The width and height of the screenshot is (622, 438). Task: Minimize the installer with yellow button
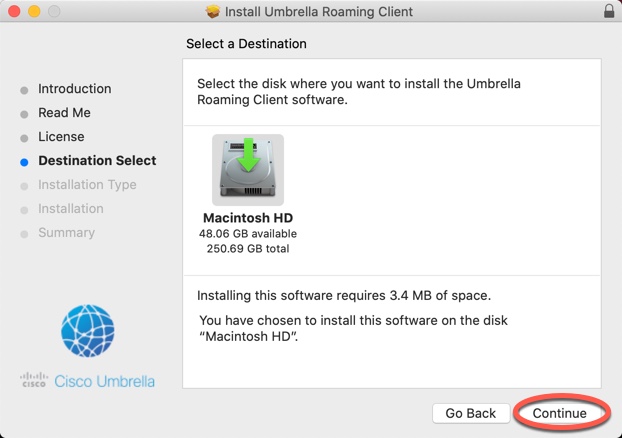click(34, 11)
